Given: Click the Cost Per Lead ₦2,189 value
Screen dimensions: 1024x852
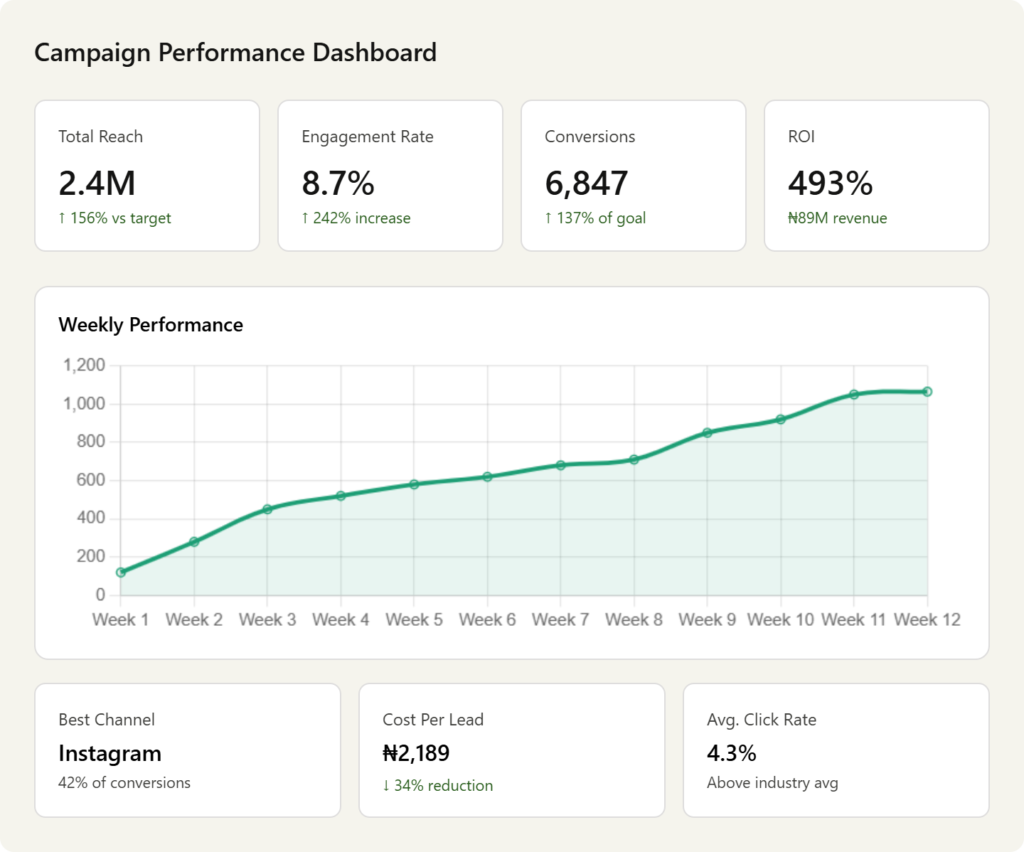Looking at the screenshot, I should pyautogui.click(x=416, y=754).
